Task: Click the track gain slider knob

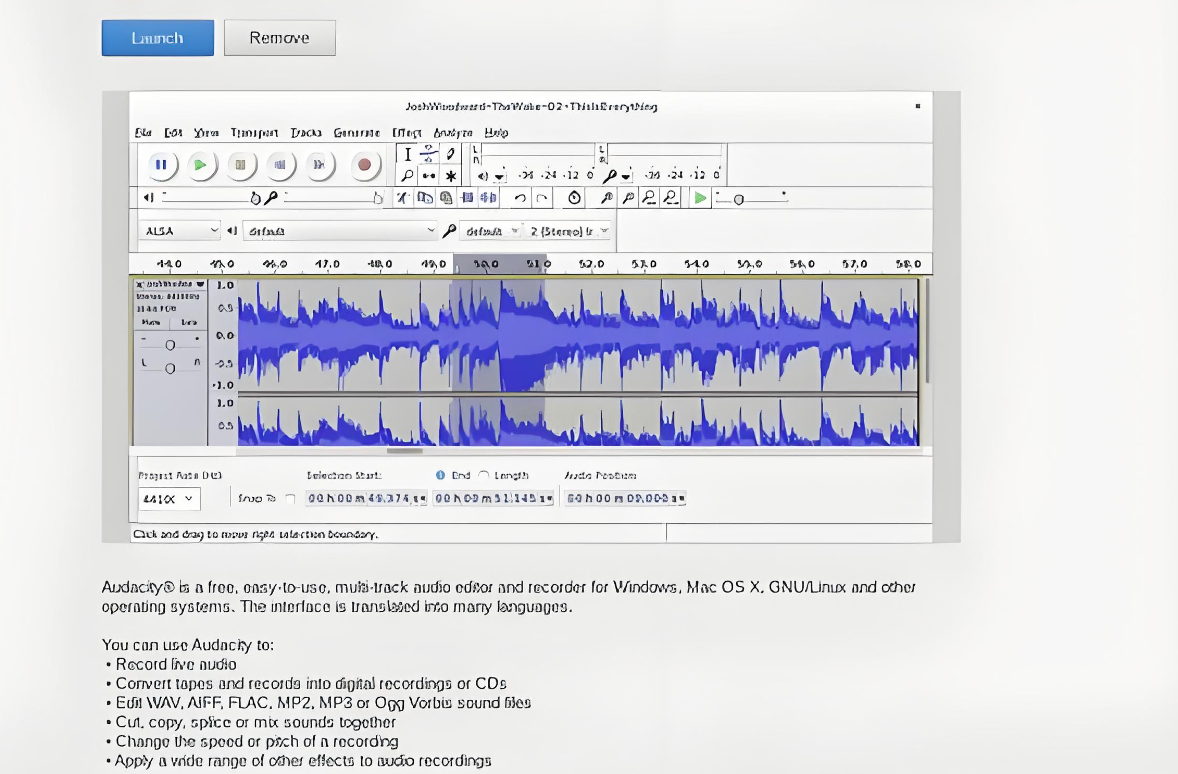Action: click(x=170, y=345)
